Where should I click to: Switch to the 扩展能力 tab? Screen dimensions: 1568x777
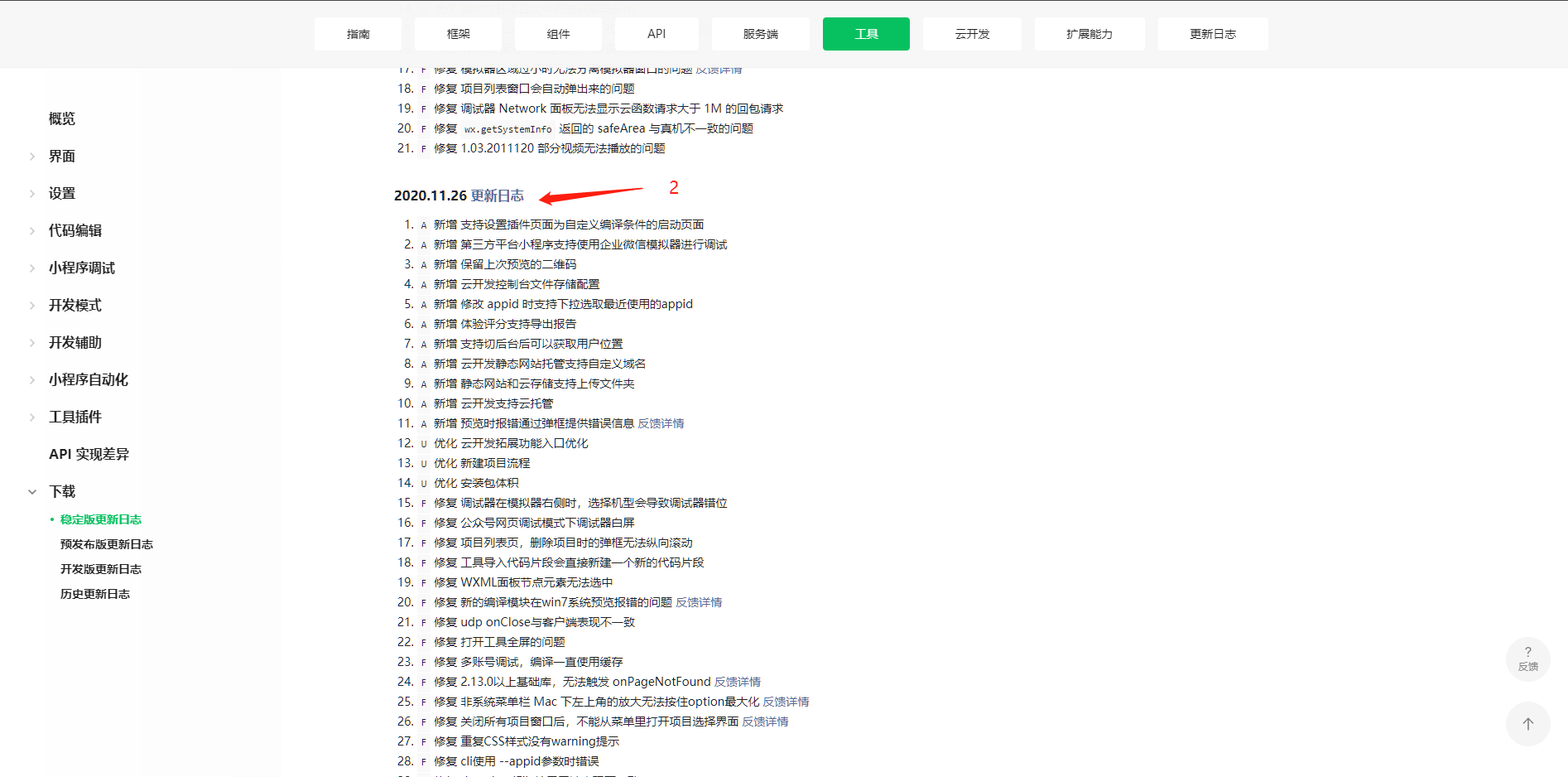1089,34
